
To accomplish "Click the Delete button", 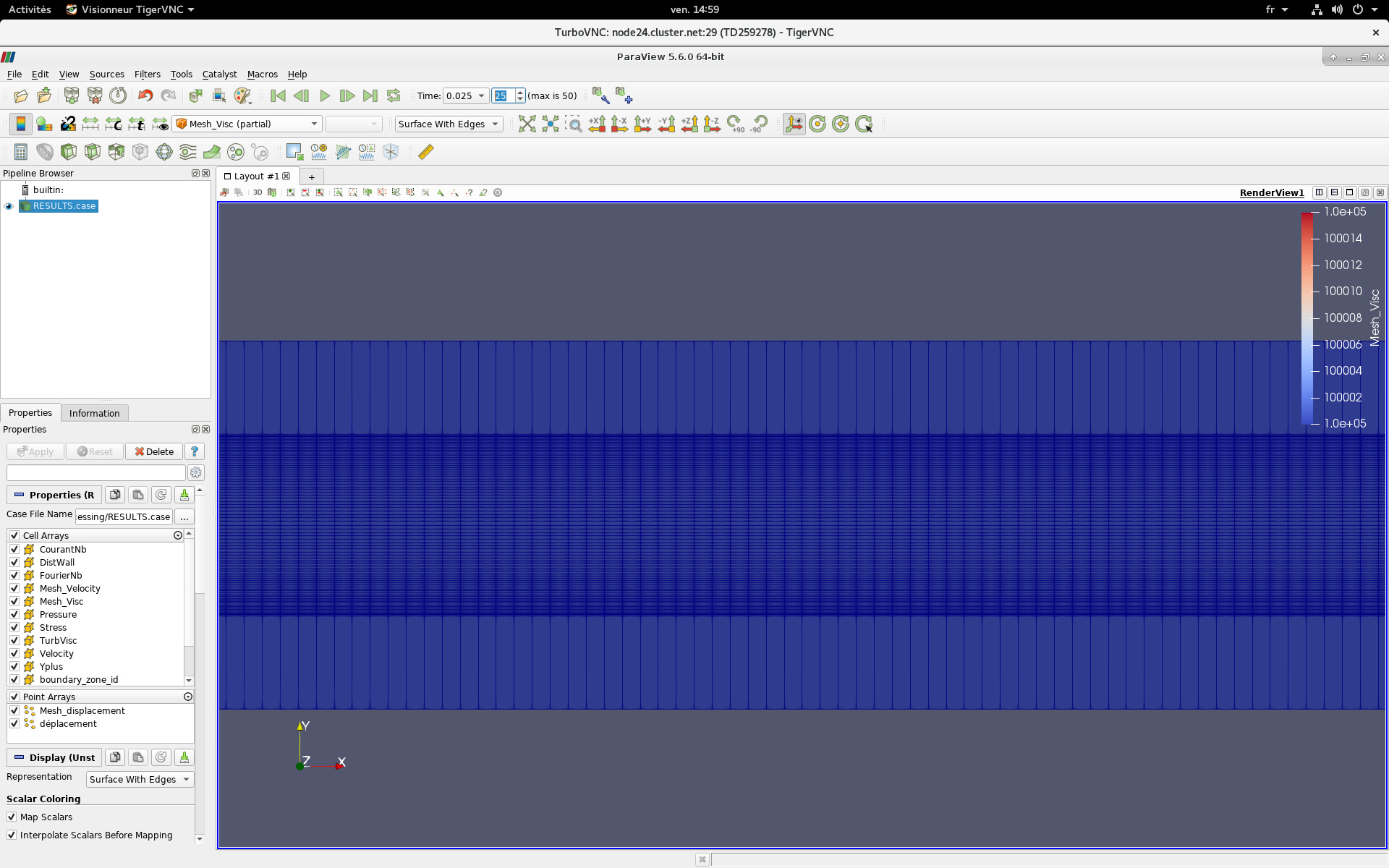I will point(154,451).
